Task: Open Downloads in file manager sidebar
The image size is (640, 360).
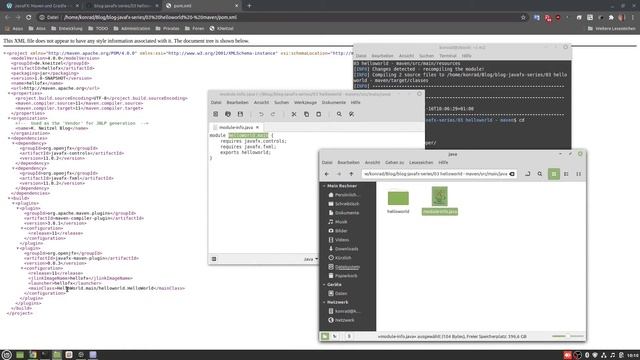Action: [x=346, y=249]
